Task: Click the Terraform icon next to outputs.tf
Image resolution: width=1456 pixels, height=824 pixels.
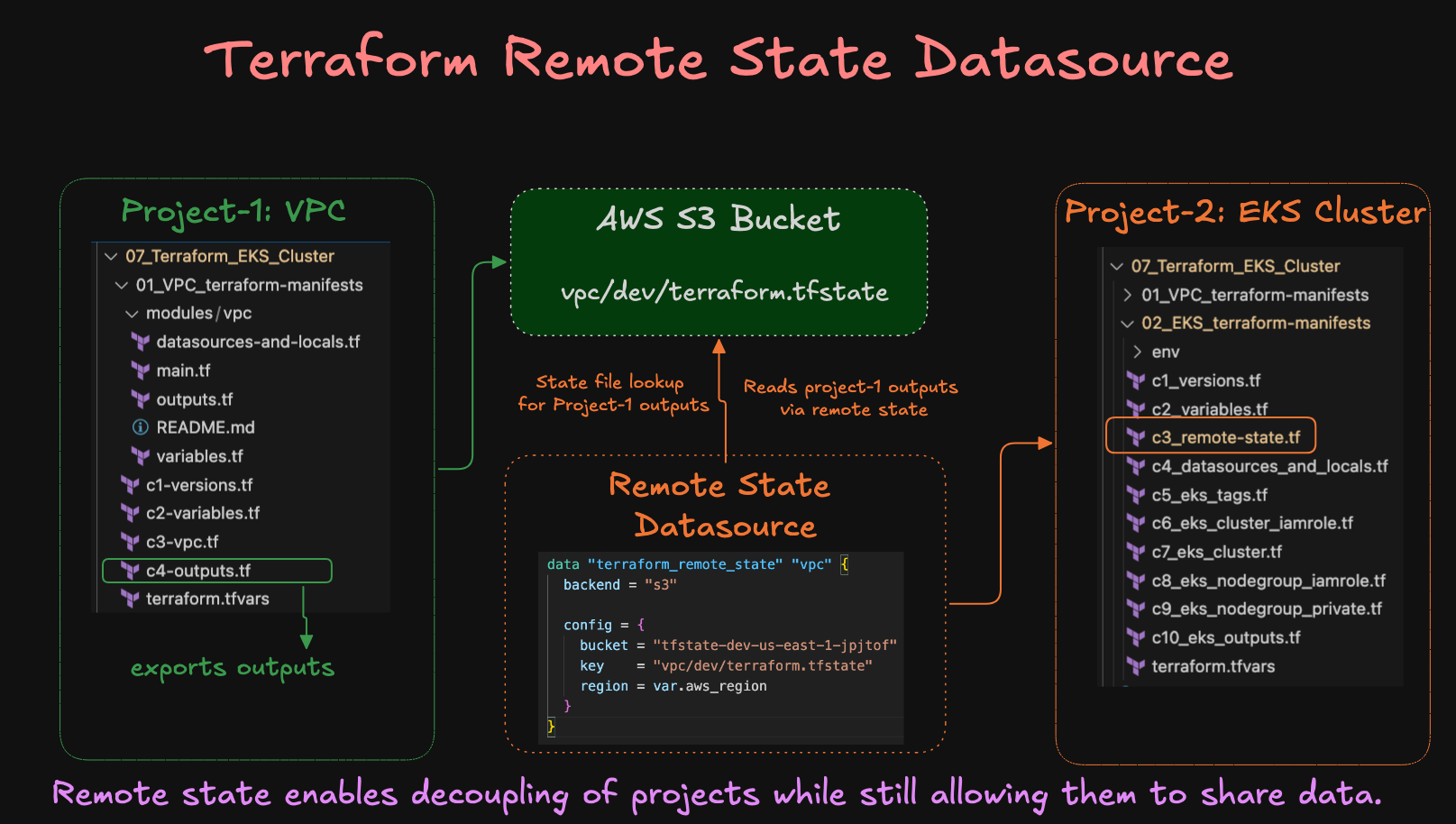Action: 141,398
